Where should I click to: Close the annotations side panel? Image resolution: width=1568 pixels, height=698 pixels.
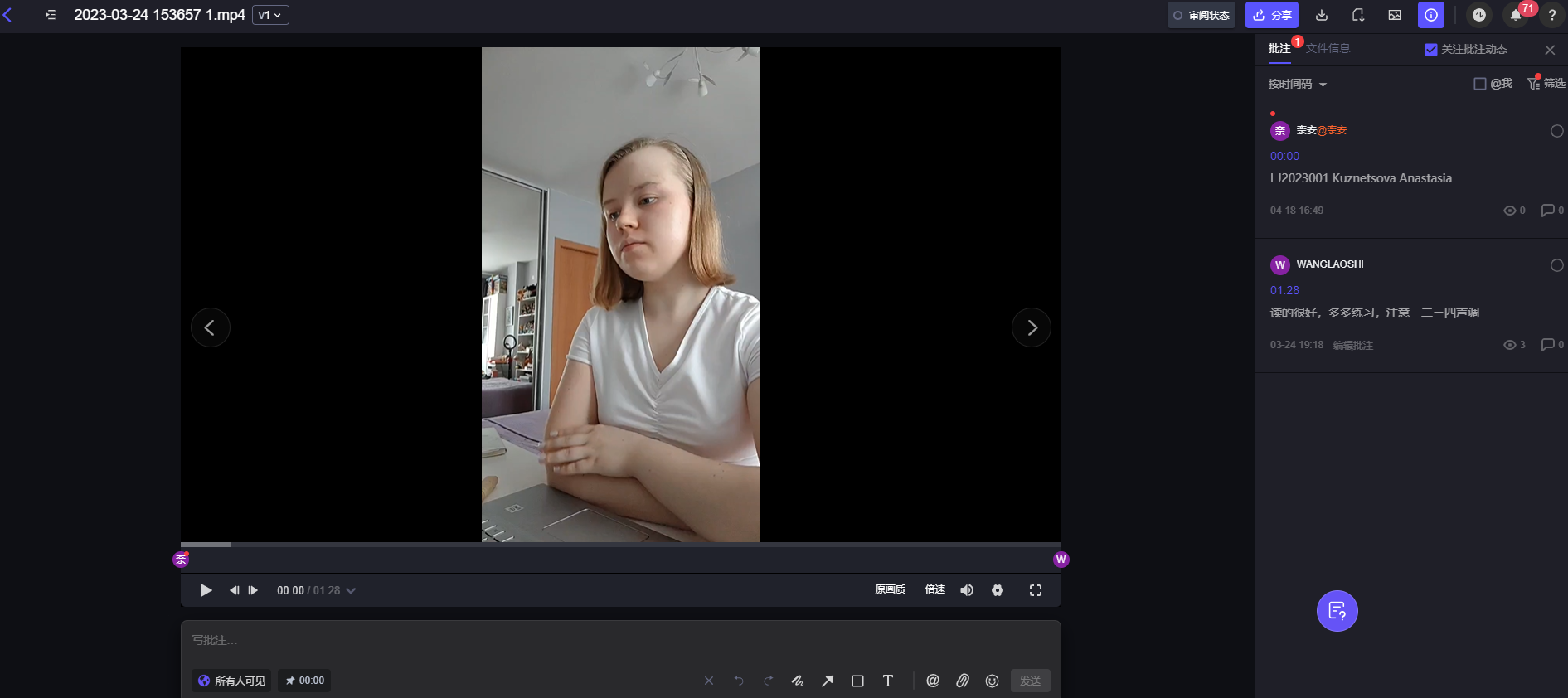[1550, 50]
